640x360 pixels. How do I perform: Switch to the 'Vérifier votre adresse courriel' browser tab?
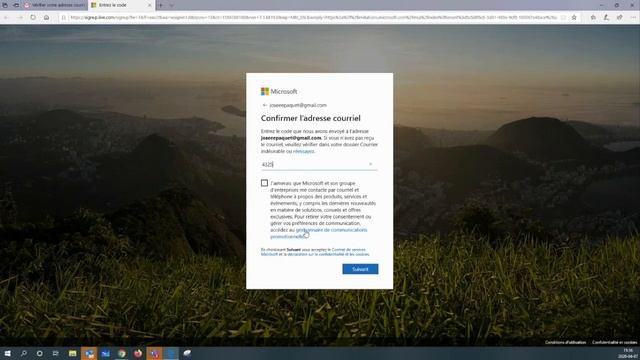pos(54,5)
